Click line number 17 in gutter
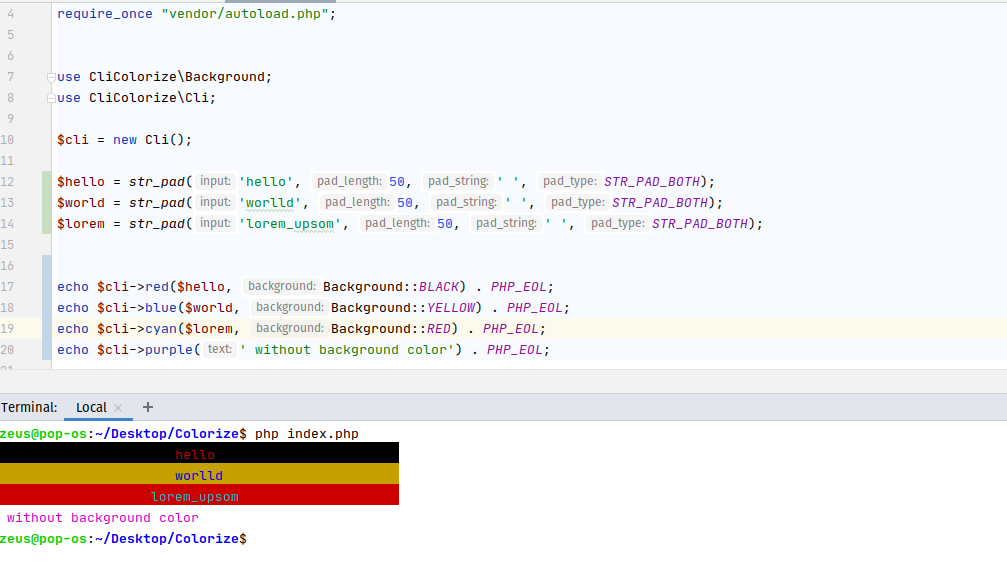This screenshot has width=1007, height=576. click(x=7, y=286)
